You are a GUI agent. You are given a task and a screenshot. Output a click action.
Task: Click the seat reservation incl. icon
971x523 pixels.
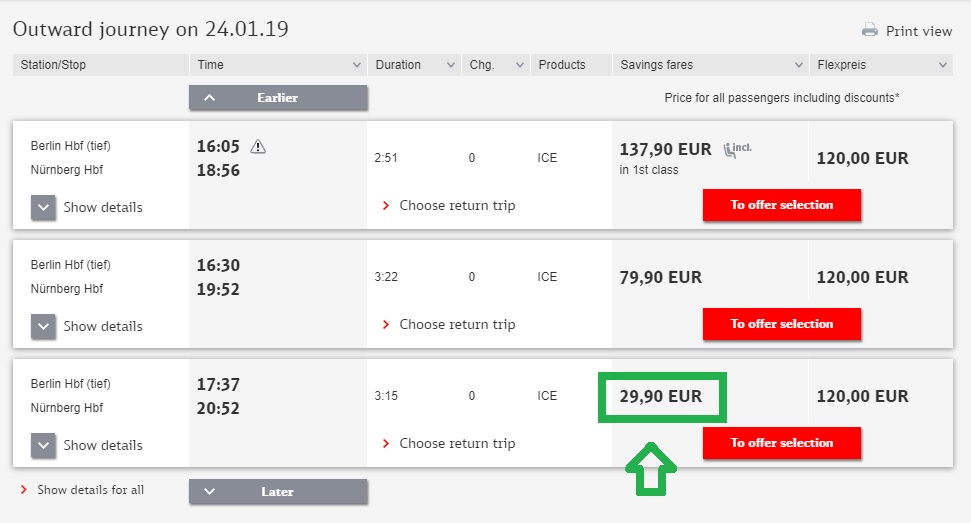point(737,149)
